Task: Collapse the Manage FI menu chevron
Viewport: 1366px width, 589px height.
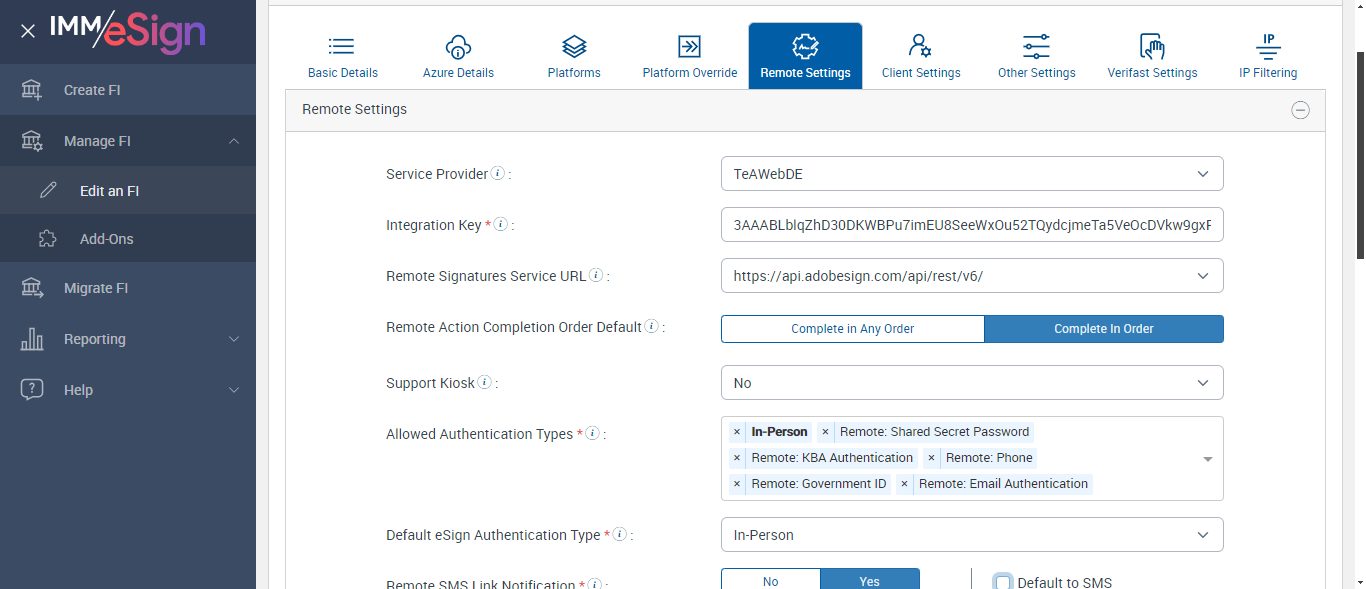Action: pos(234,141)
